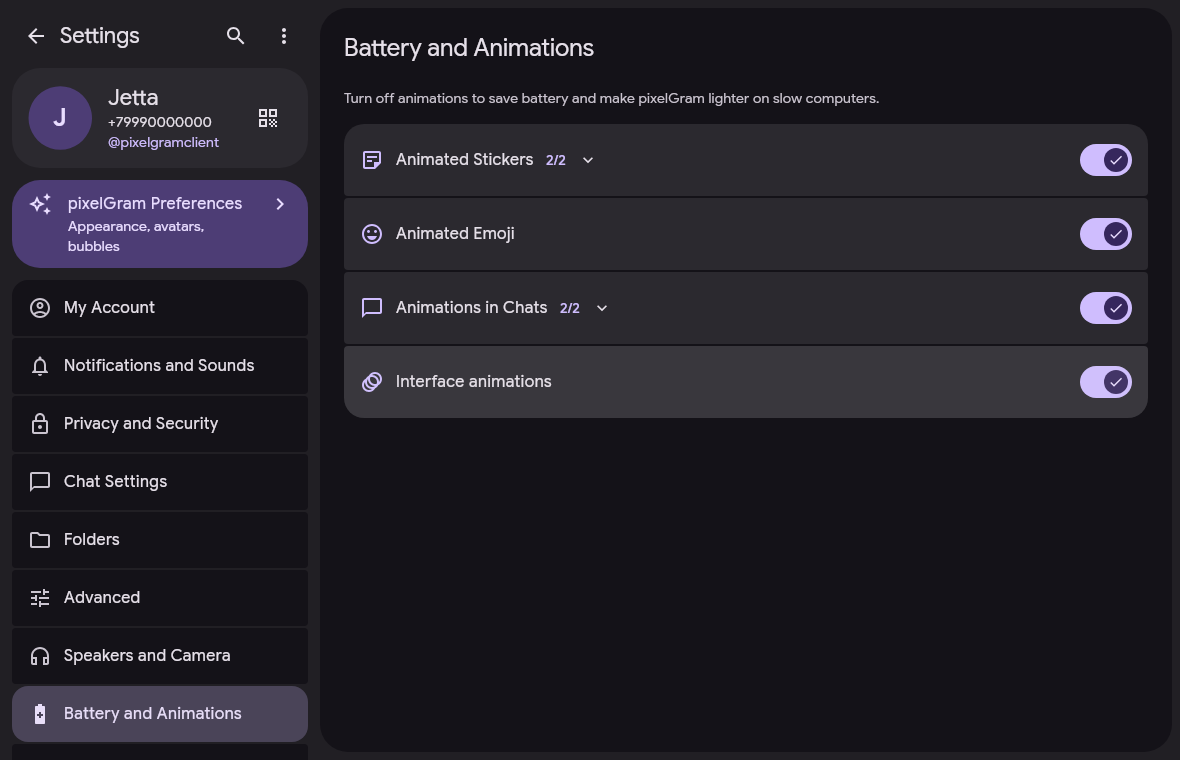1180x760 pixels.
Task: Click the battery icon in Battery and Animations
Action: 40,714
